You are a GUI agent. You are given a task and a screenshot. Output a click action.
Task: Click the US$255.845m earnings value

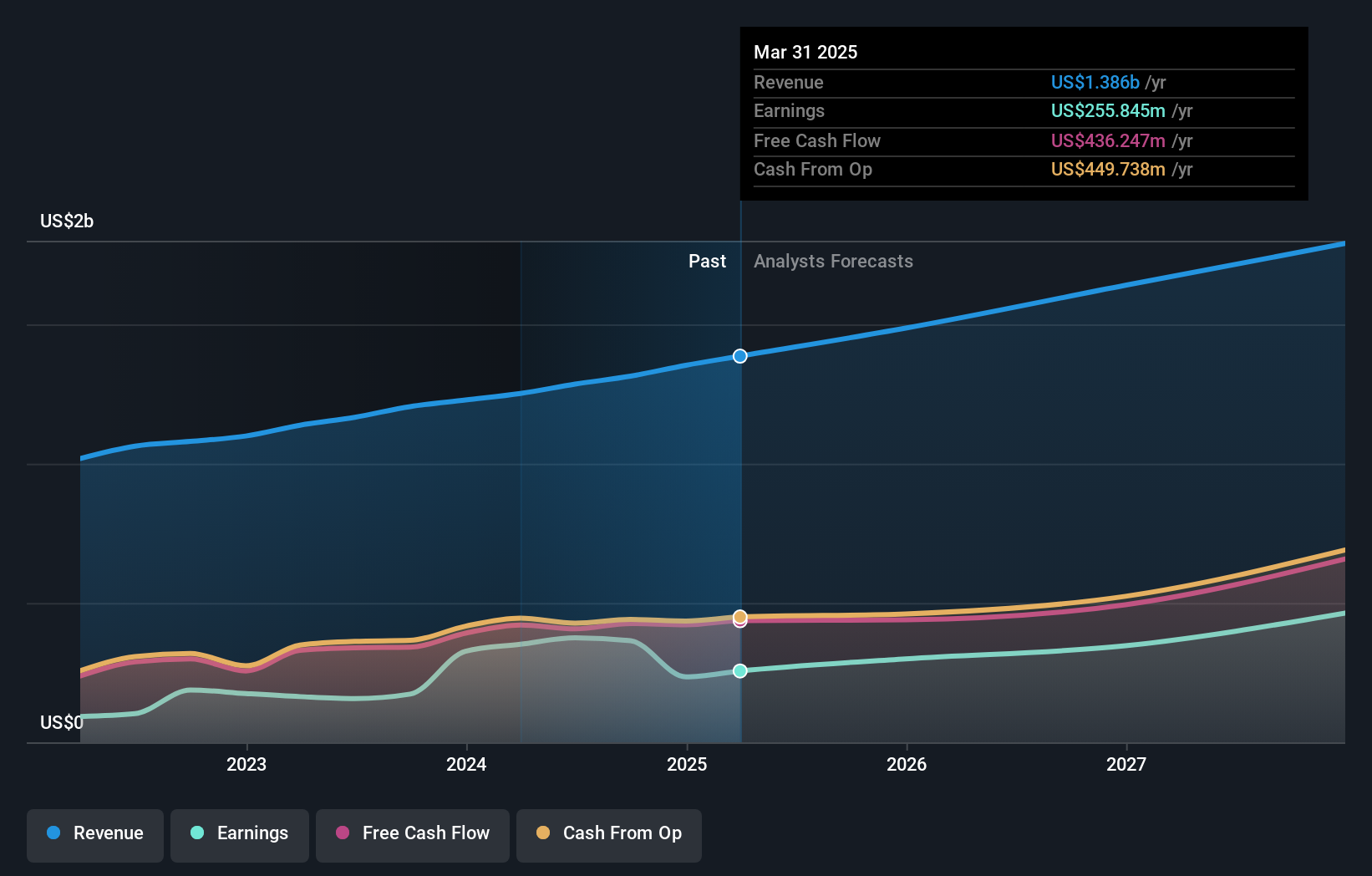pyautogui.click(x=1108, y=110)
